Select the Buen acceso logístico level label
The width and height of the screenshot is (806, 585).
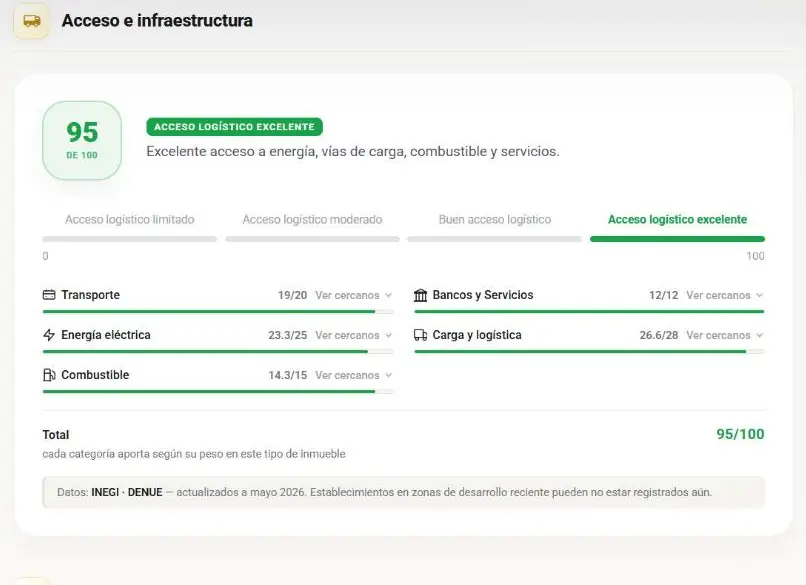click(495, 220)
